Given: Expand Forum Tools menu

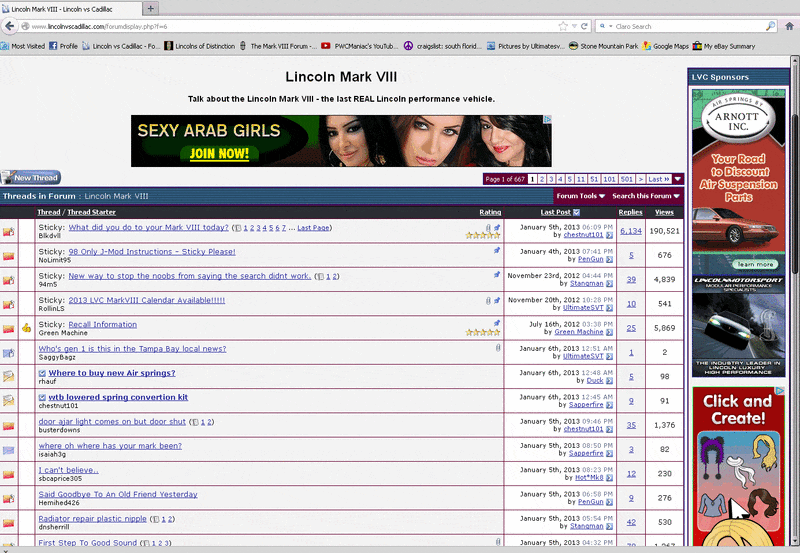Looking at the screenshot, I should [581, 196].
